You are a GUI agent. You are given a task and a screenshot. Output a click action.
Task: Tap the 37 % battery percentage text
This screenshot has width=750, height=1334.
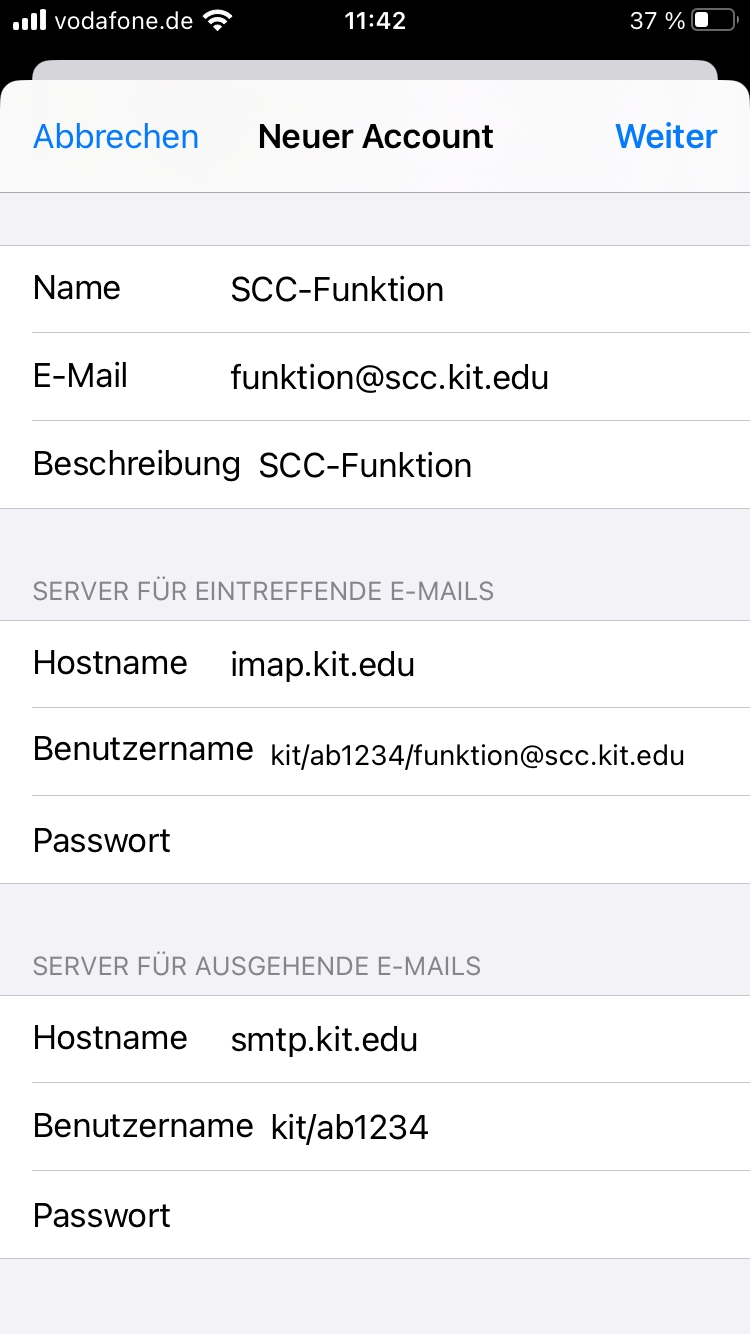click(x=657, y=21)
